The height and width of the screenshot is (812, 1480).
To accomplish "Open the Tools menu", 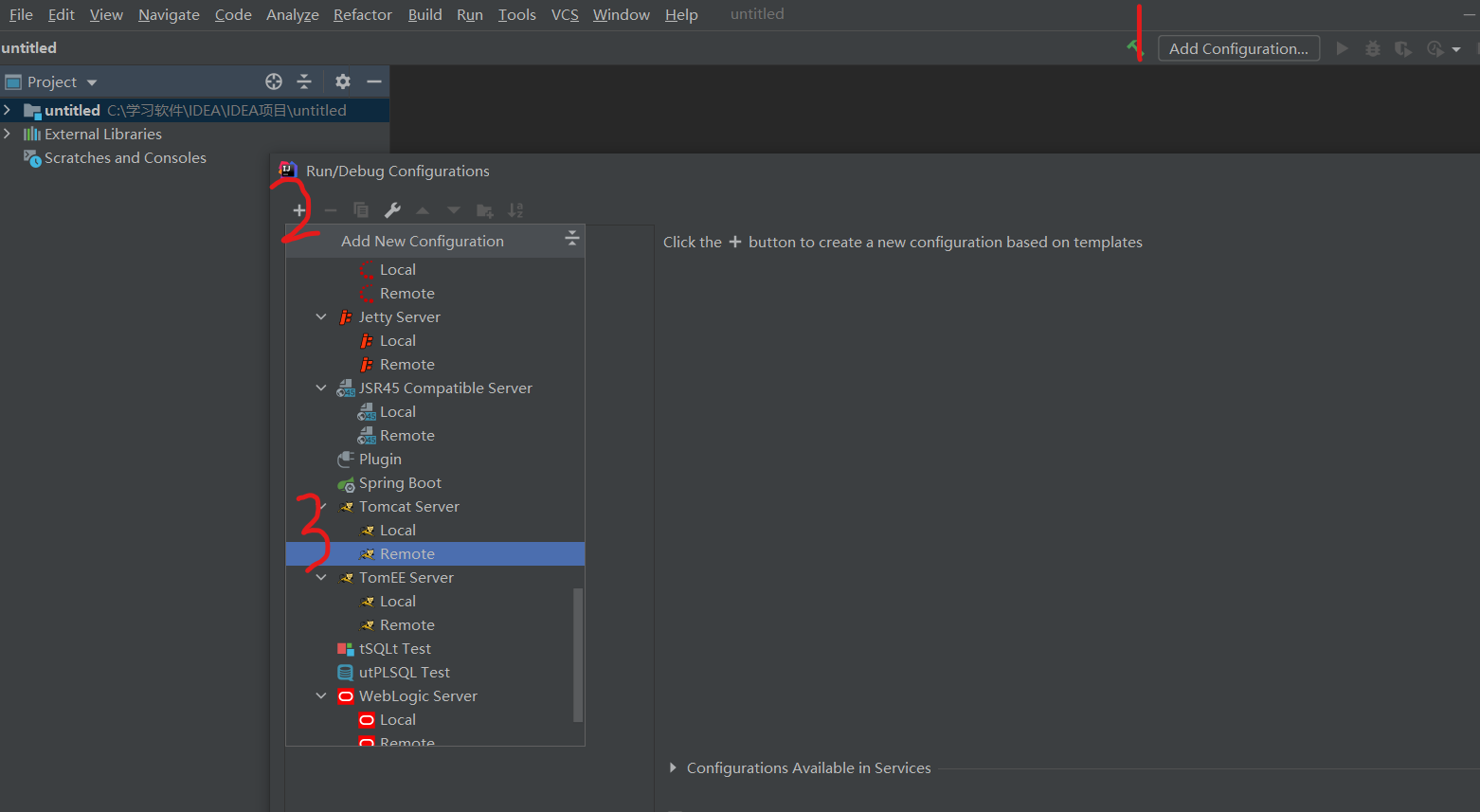I will [x=517, y=14].
